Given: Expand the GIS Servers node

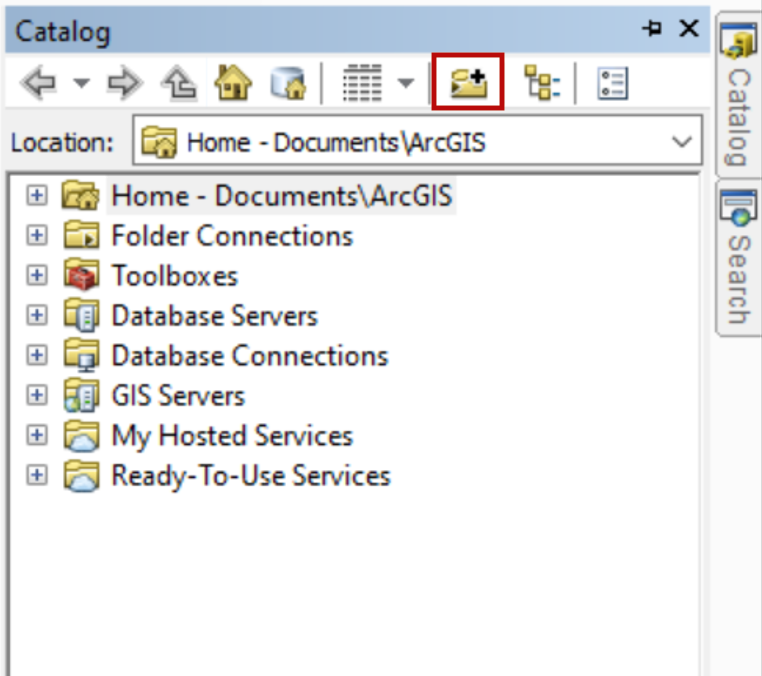Looking at the screenshot, I should [x=37, y=396].
